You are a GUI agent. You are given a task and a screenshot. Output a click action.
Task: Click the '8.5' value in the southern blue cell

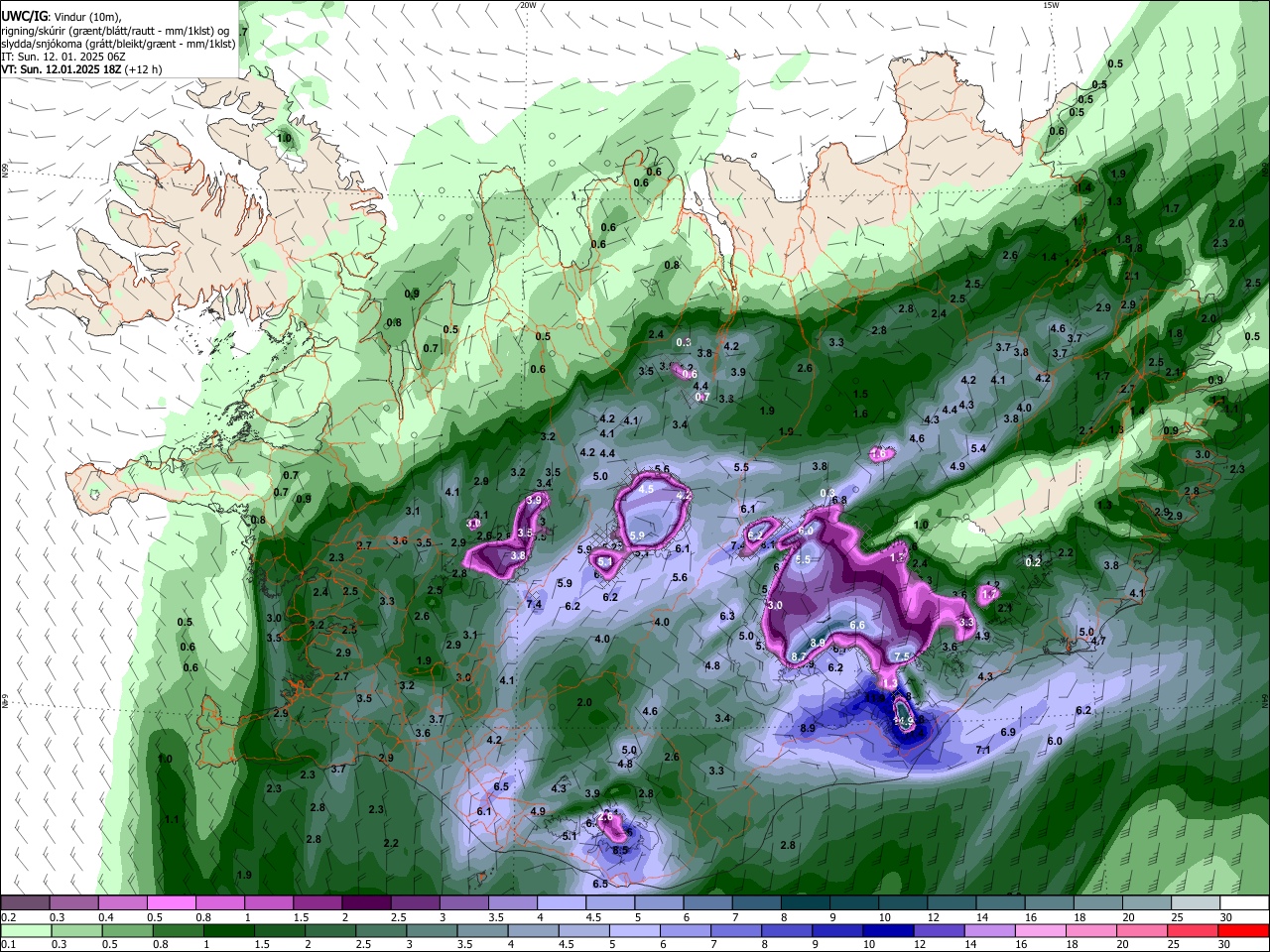click(621, 850)
